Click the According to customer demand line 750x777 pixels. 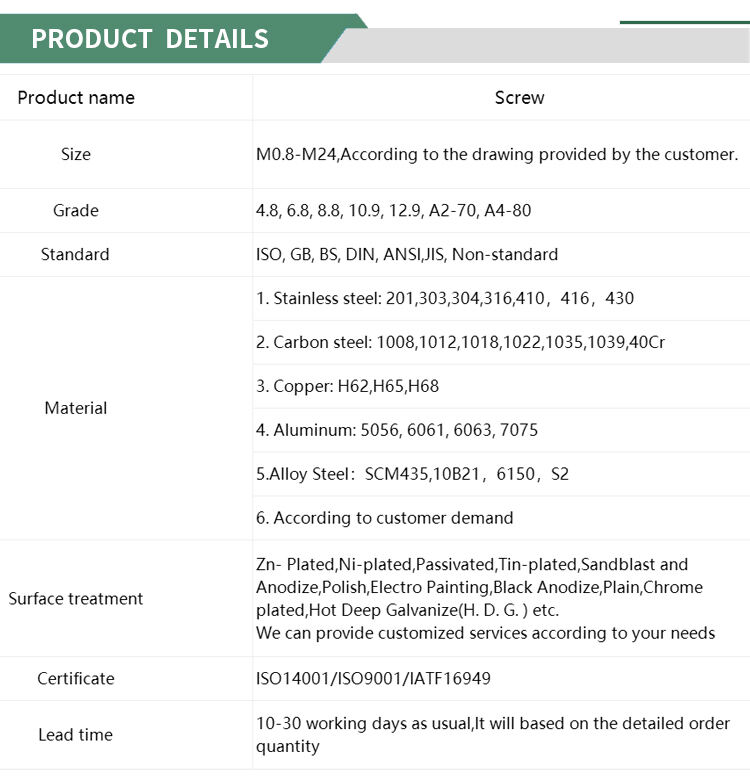tap(385, 518)
